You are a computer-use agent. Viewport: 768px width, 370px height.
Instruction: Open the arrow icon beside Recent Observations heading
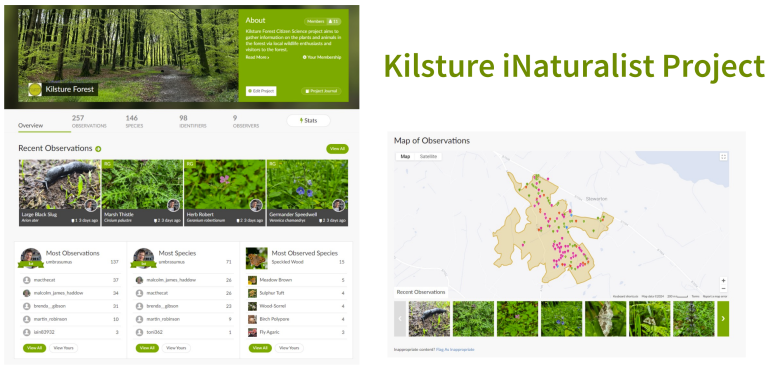[x=98, y=149]
